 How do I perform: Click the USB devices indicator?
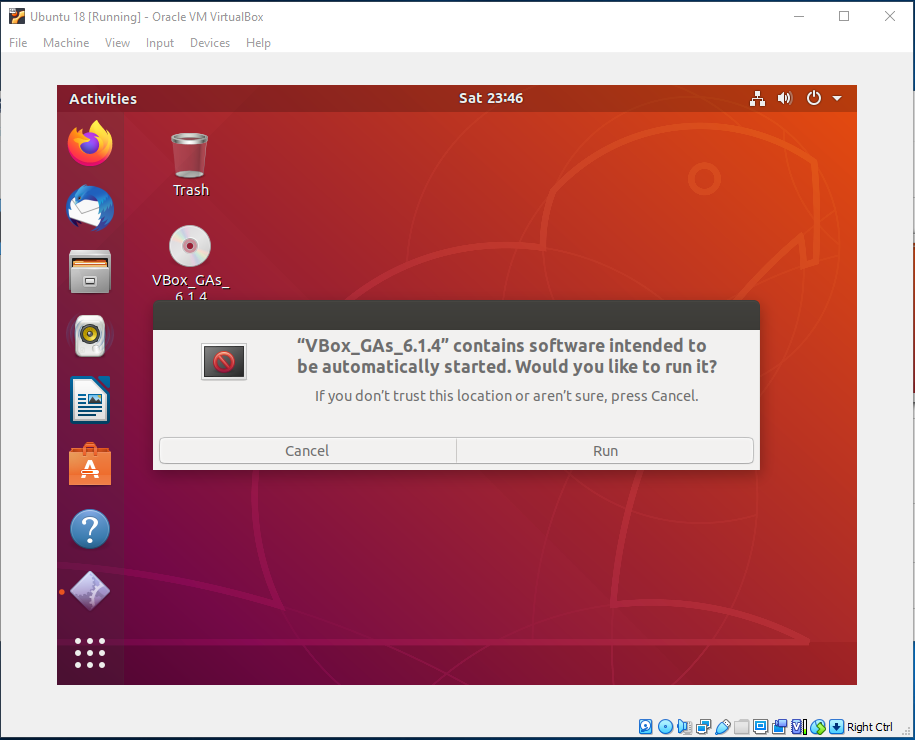722,727
